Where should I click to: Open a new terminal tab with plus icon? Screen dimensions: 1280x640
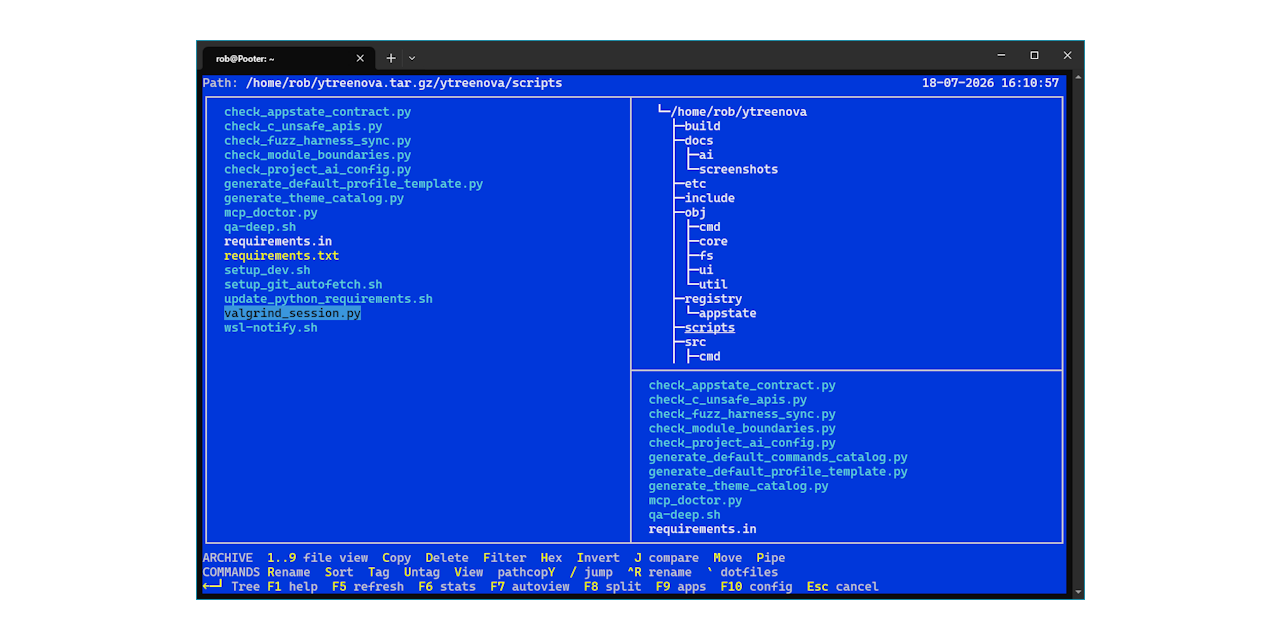pyautogui.click(x=391, y=58)
